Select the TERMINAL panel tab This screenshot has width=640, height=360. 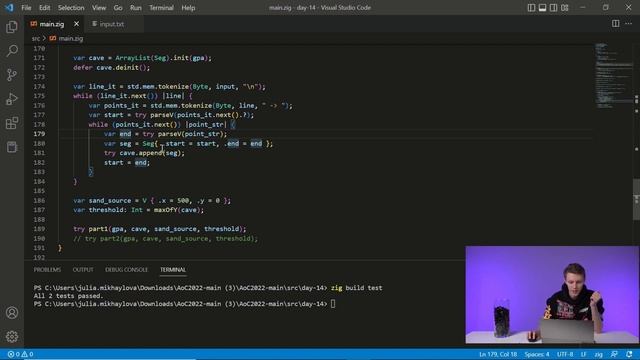tap(173, 270)
